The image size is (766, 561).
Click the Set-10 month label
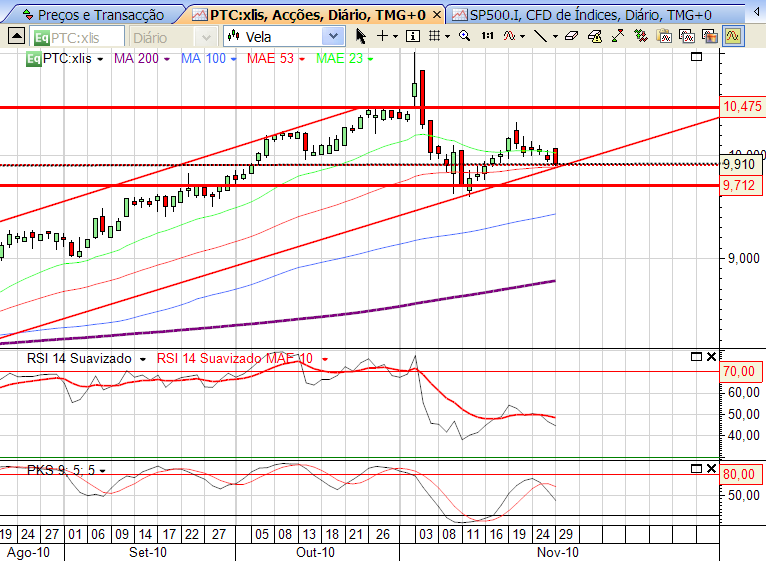pos(148,552)
